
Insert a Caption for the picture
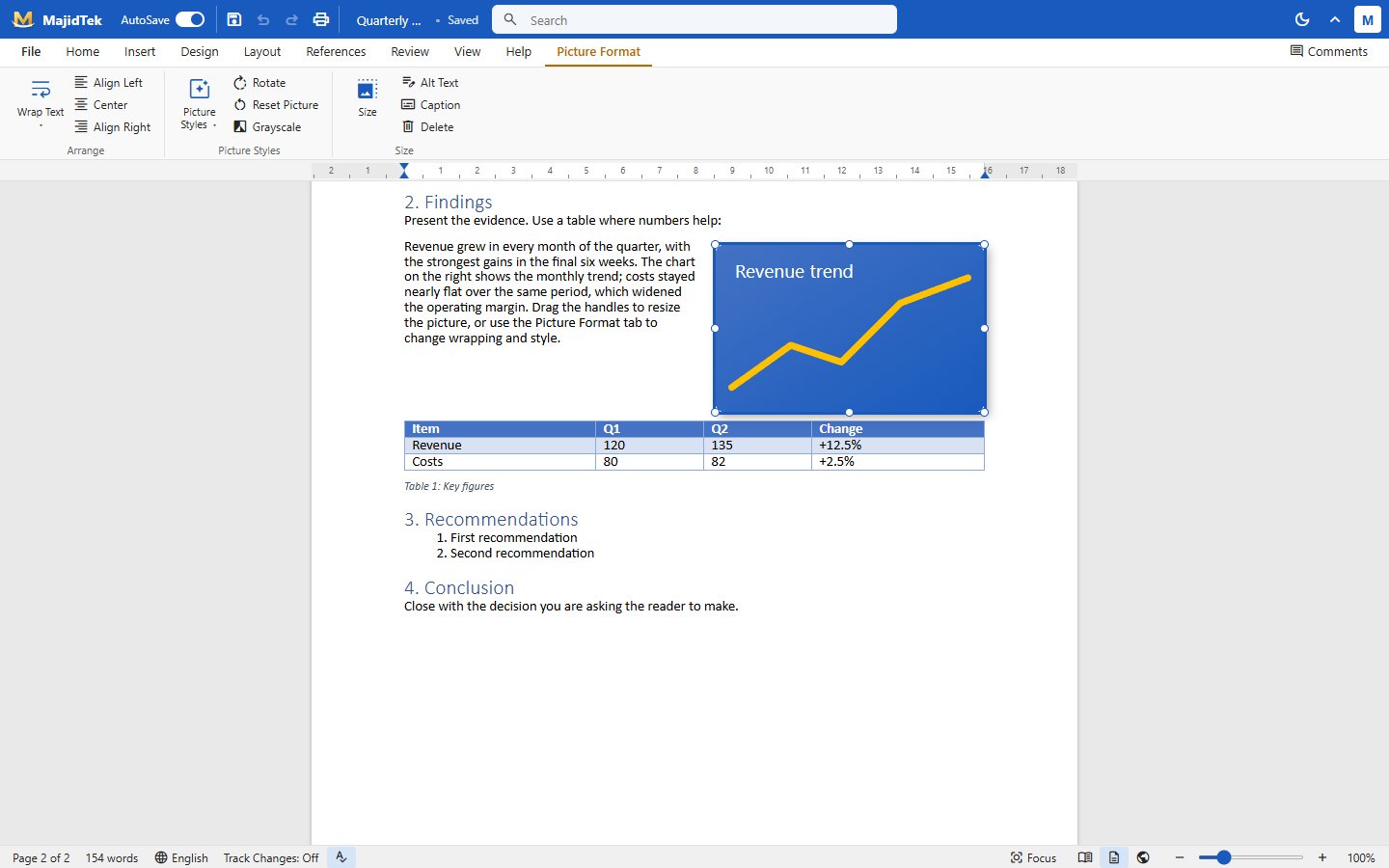pyautogui.click(x=431, y=105)
